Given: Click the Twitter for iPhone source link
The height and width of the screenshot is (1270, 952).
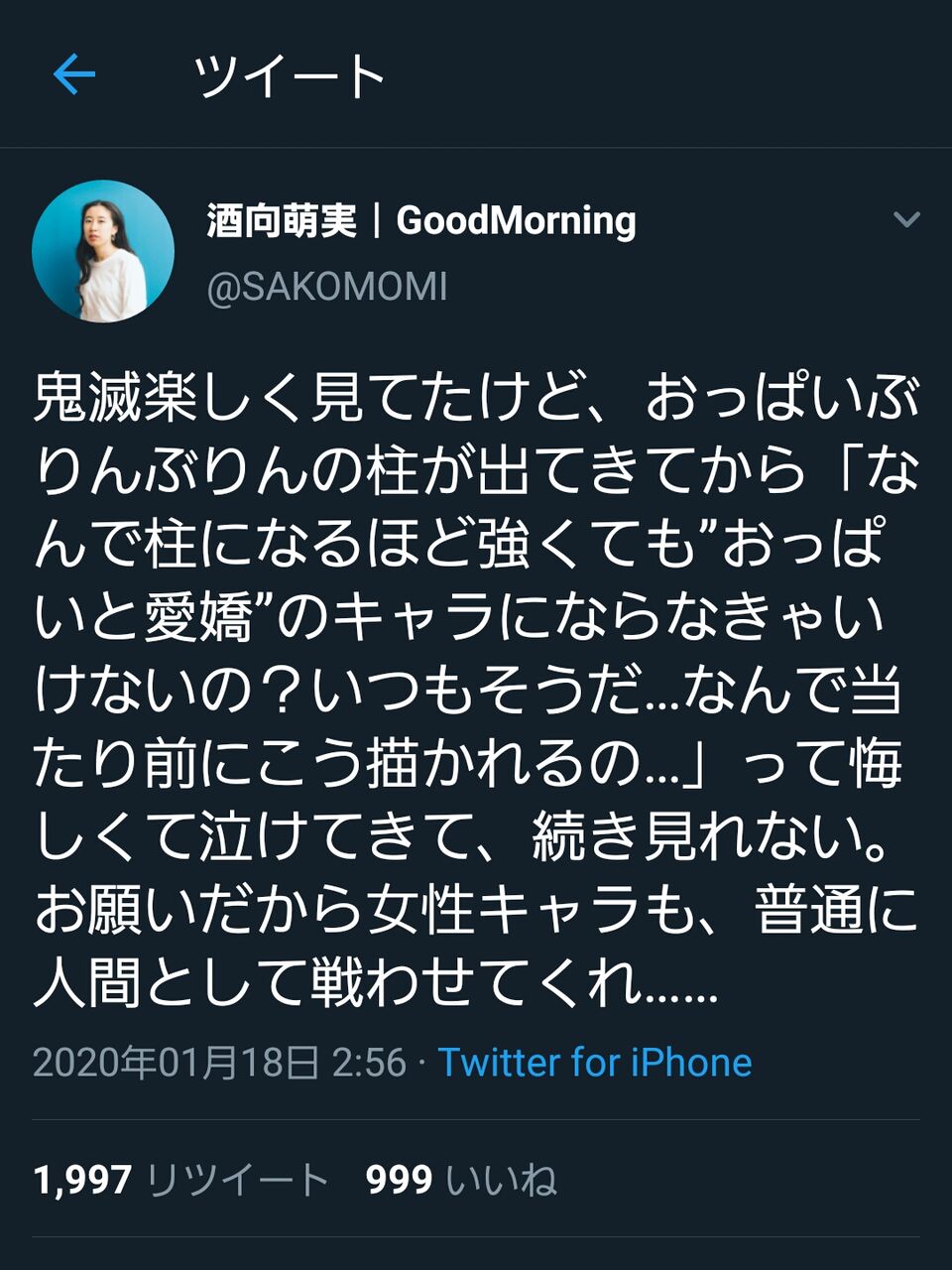Looking at the screenshot, I should pos(595,1062).
